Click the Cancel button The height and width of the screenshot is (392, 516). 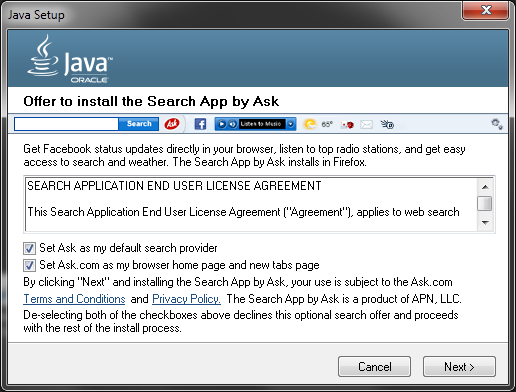click(x=374, y=367)
